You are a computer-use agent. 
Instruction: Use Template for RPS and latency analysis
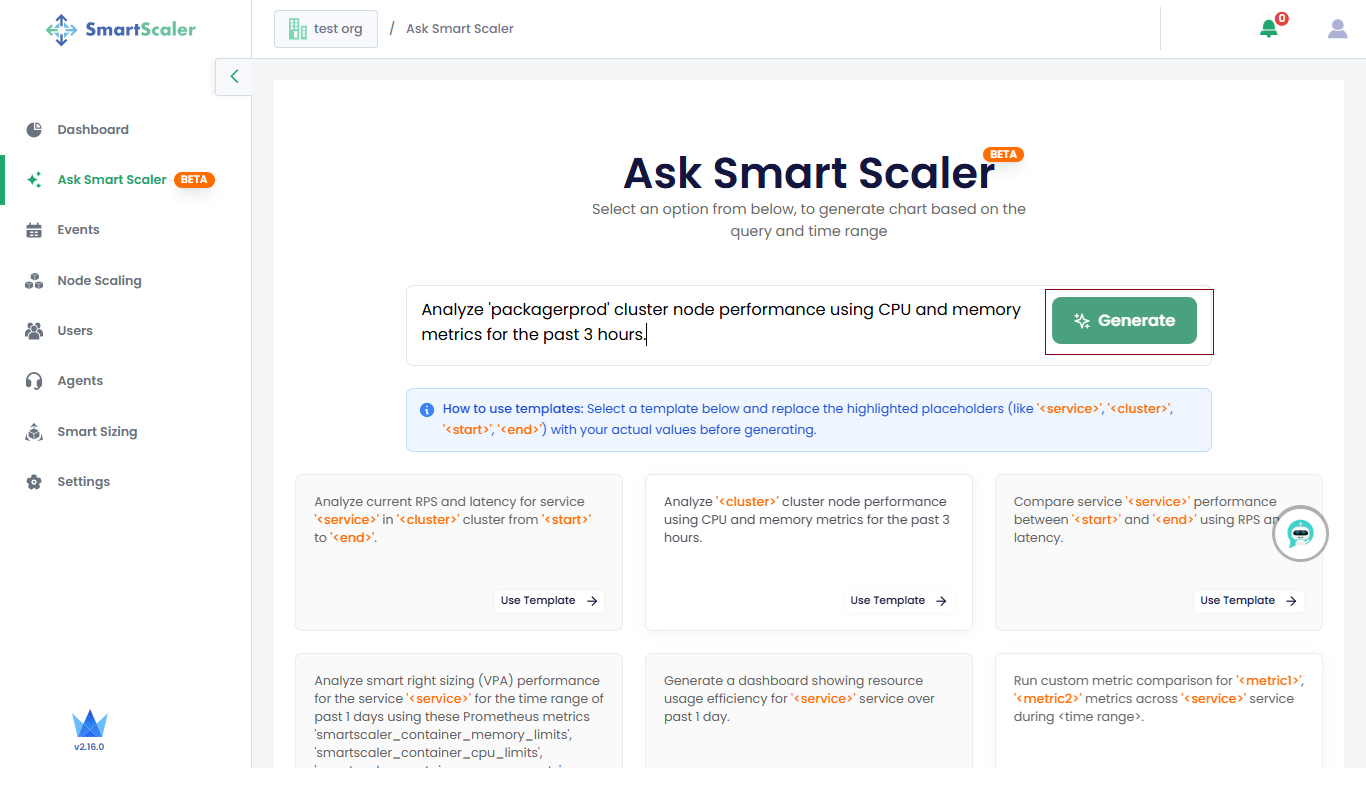(549, 601)
